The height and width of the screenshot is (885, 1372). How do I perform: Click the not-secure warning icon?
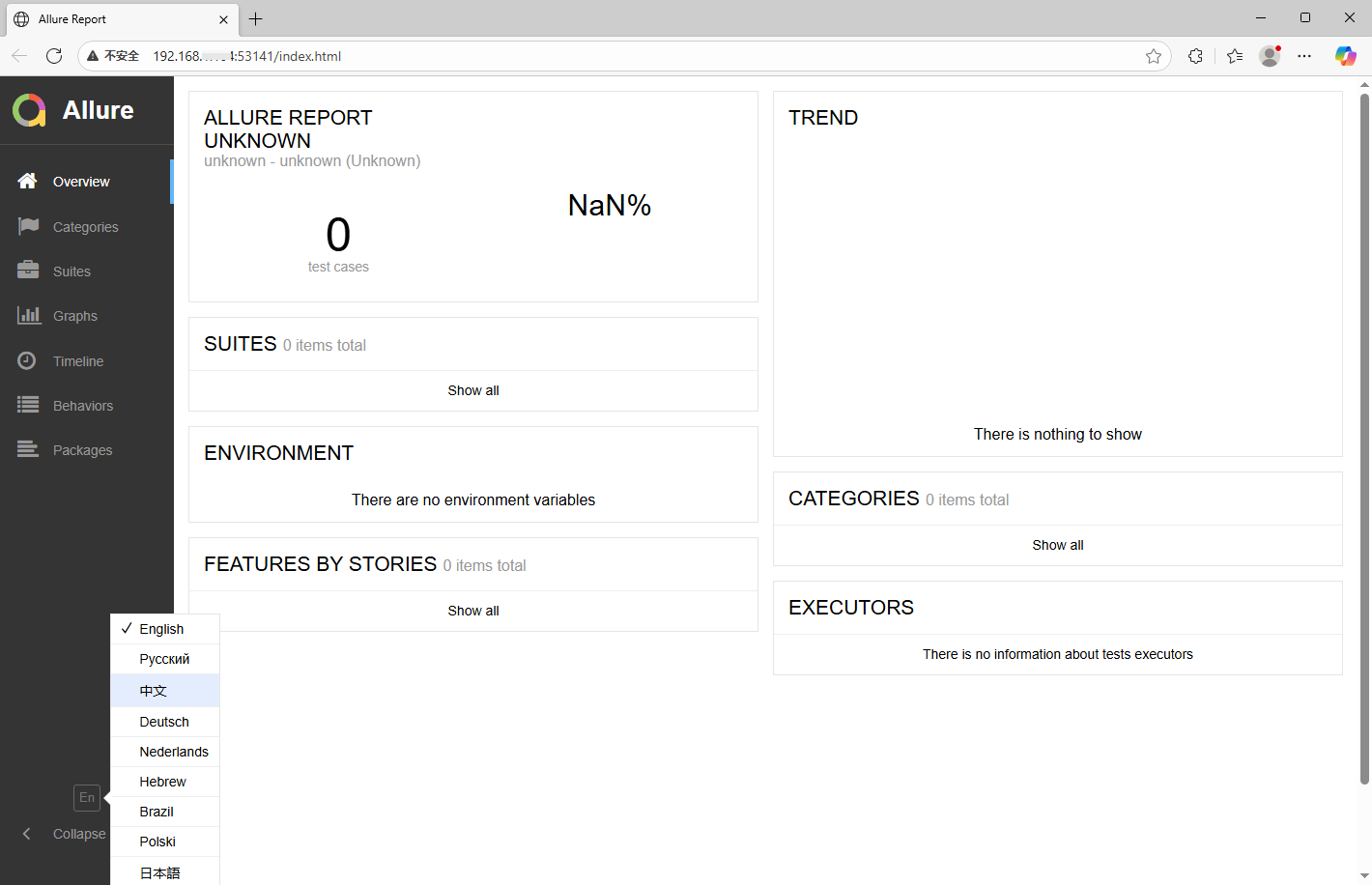click(x=94, y=56)
